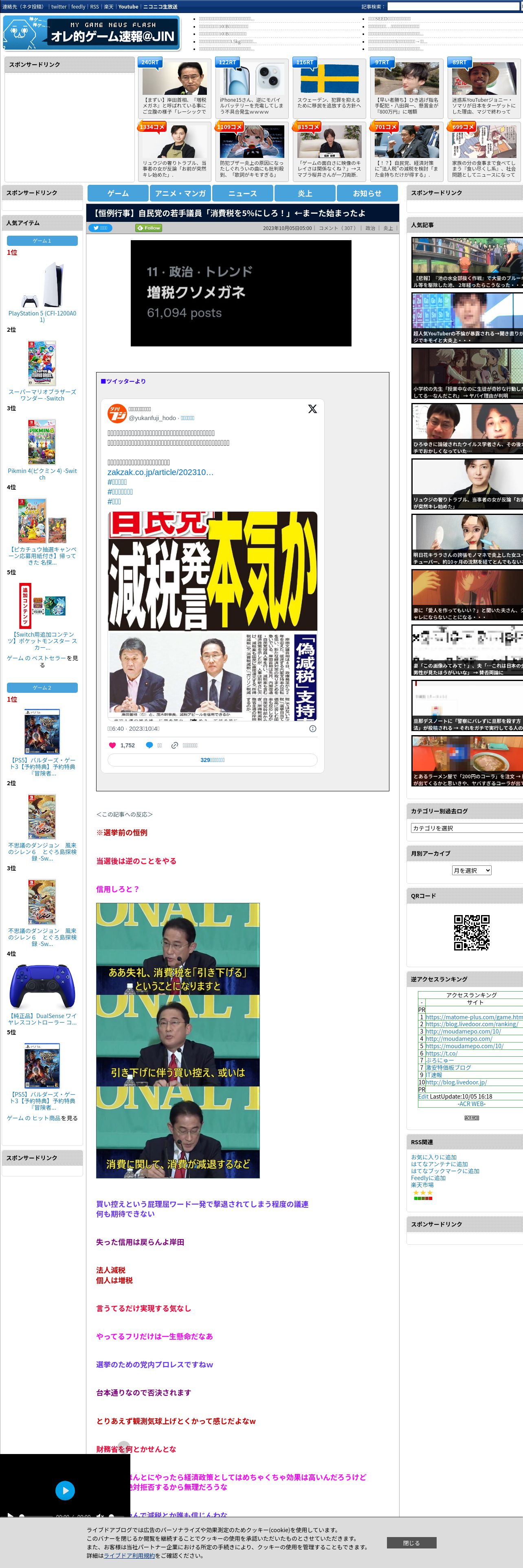This screenshot has width=523, height=1568.
Task: Like the embedded tweet via the heart icon
Action: tap(112, 745)
